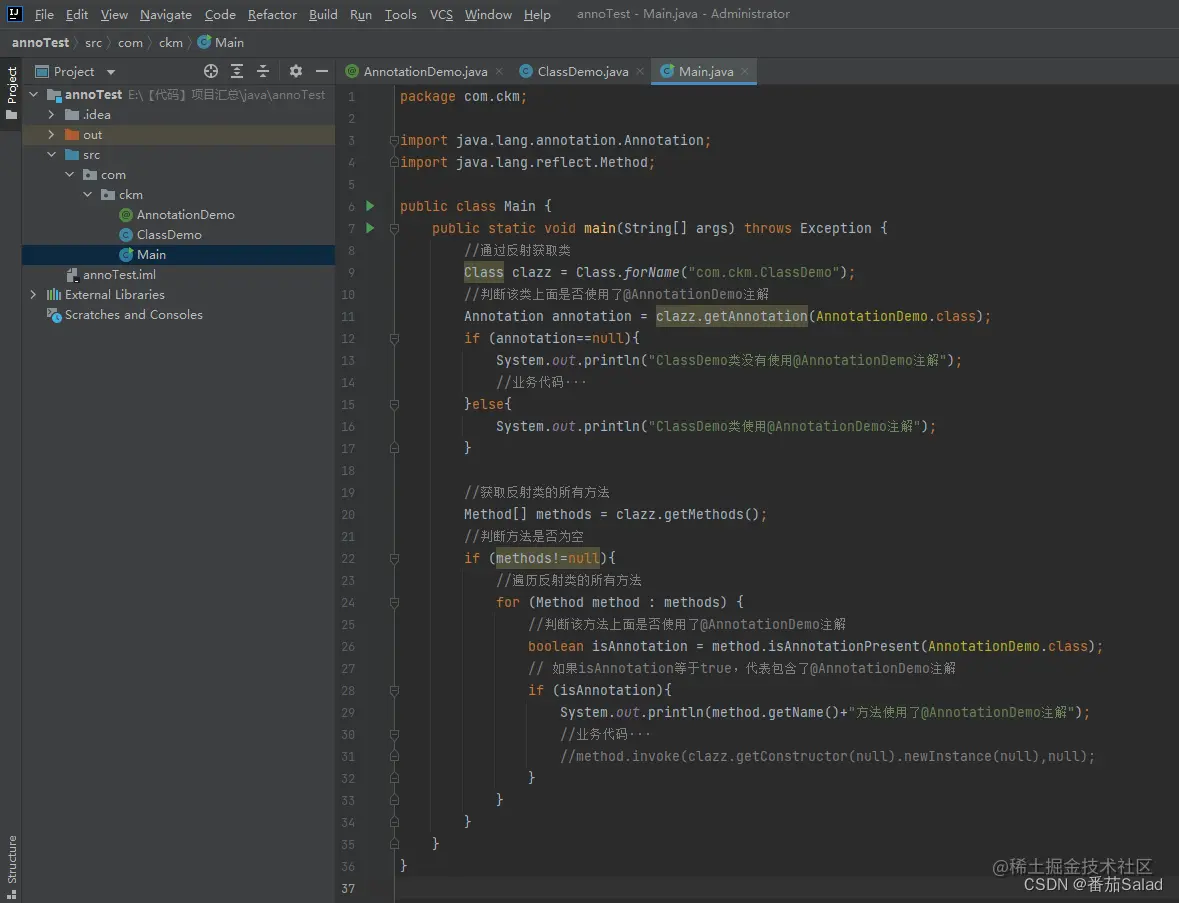Hide the Project panel with minus icon
The width and height of the screenshot is (1179, 903).
point(322,71)
